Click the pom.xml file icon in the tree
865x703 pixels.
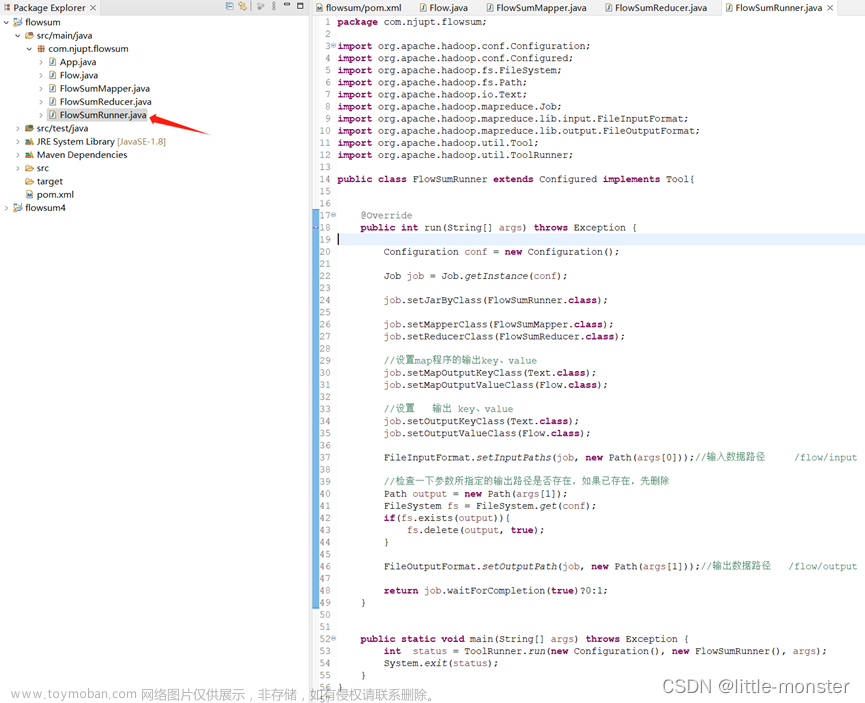[x=30, y=194]
